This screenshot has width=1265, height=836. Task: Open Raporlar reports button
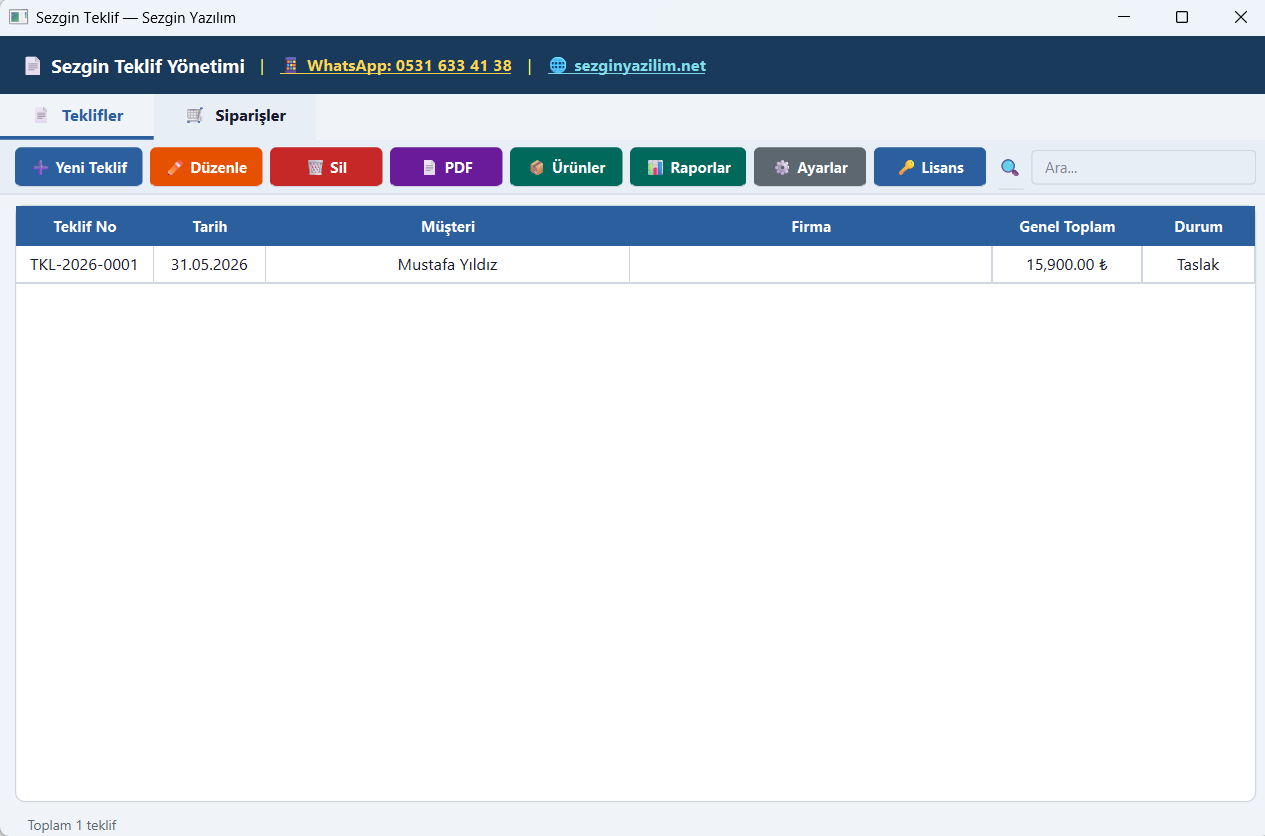688,167
